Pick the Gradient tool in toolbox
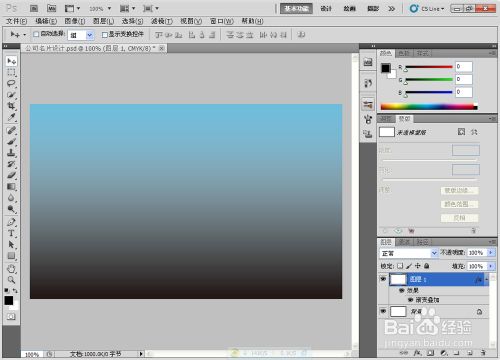The height and width of the screenshot is (360, 500). [x=11, y=187]
